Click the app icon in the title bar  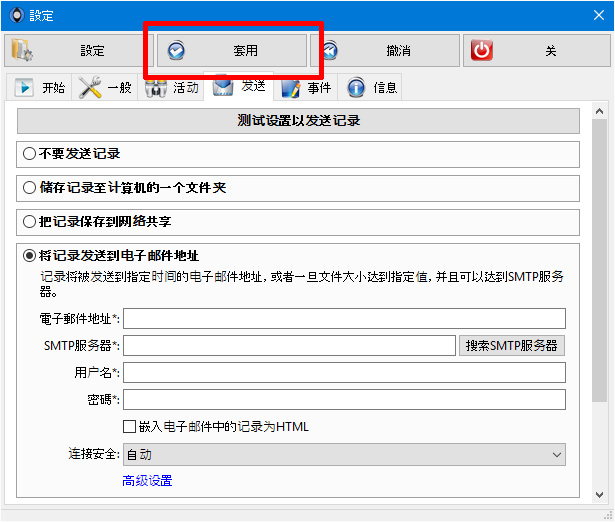pos(16,15)
